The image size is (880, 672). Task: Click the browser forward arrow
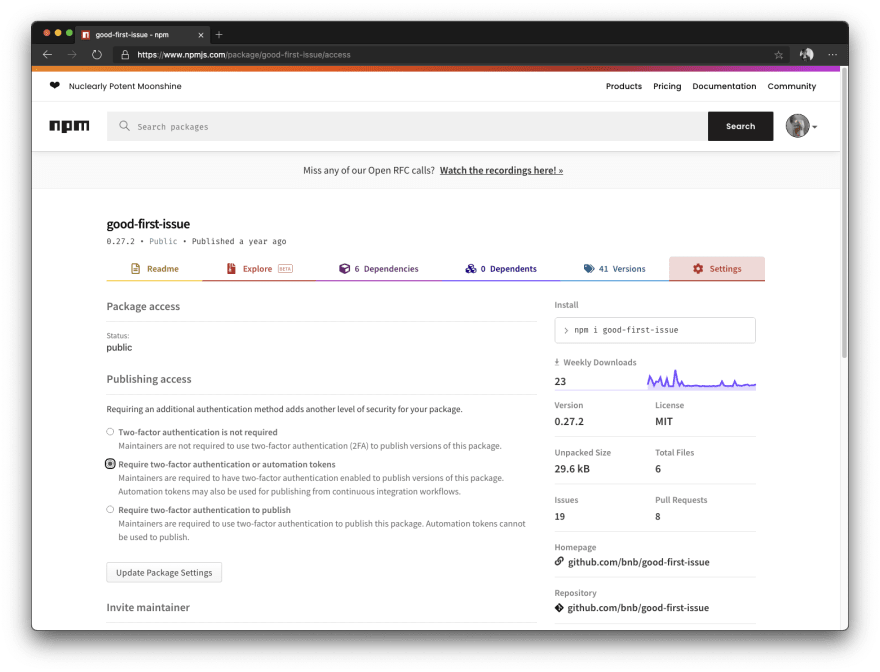pyautogui.click(x=72, y=54)
